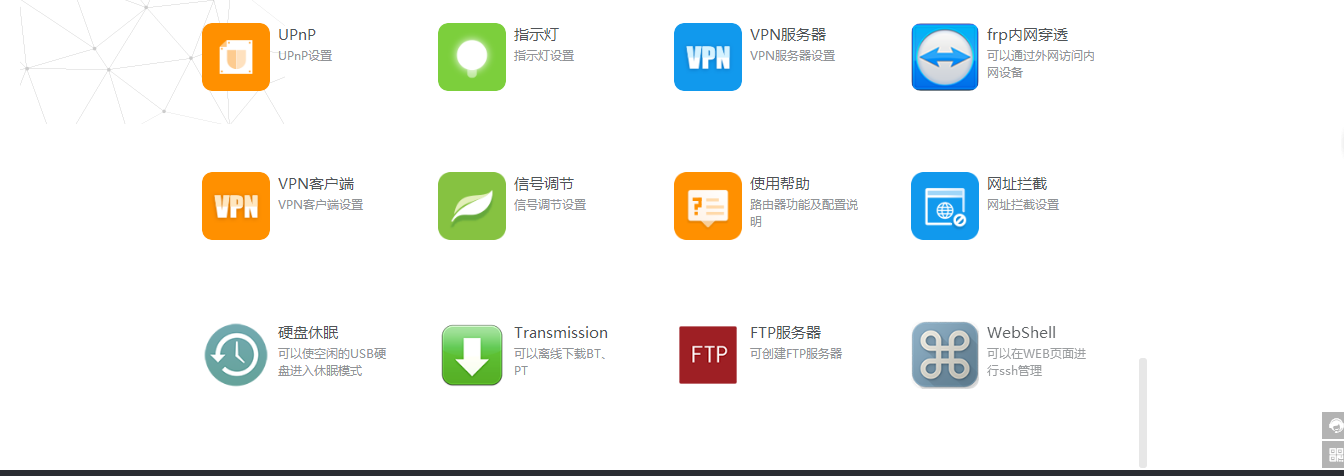Click the Transmission title text
The image size is (1344, 476).
click(561, 333)
